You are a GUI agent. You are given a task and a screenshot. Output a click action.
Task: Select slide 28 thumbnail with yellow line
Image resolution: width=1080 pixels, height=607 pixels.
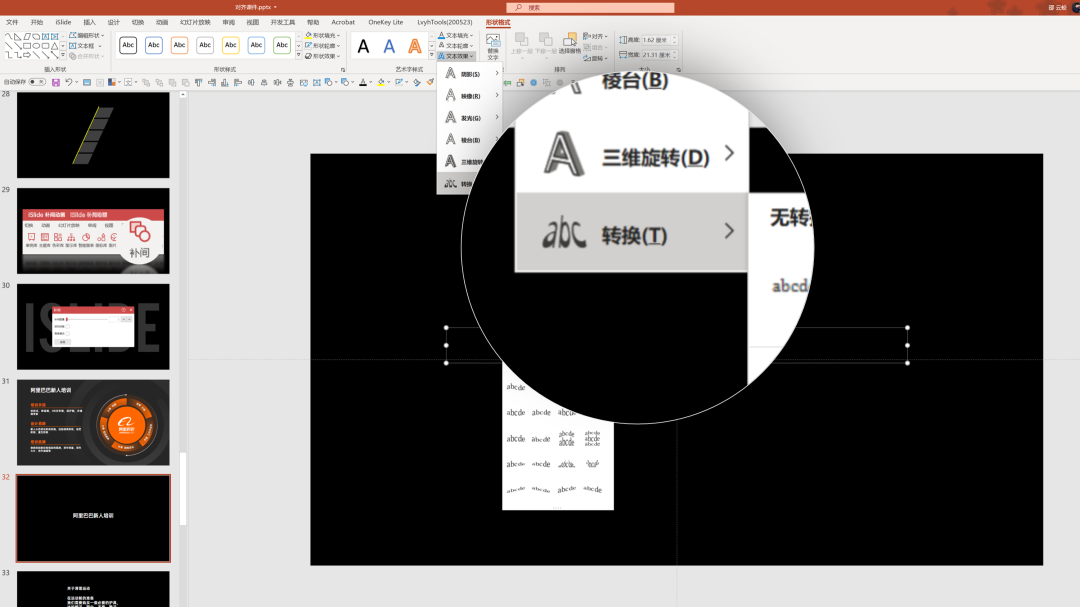[93, 135]
